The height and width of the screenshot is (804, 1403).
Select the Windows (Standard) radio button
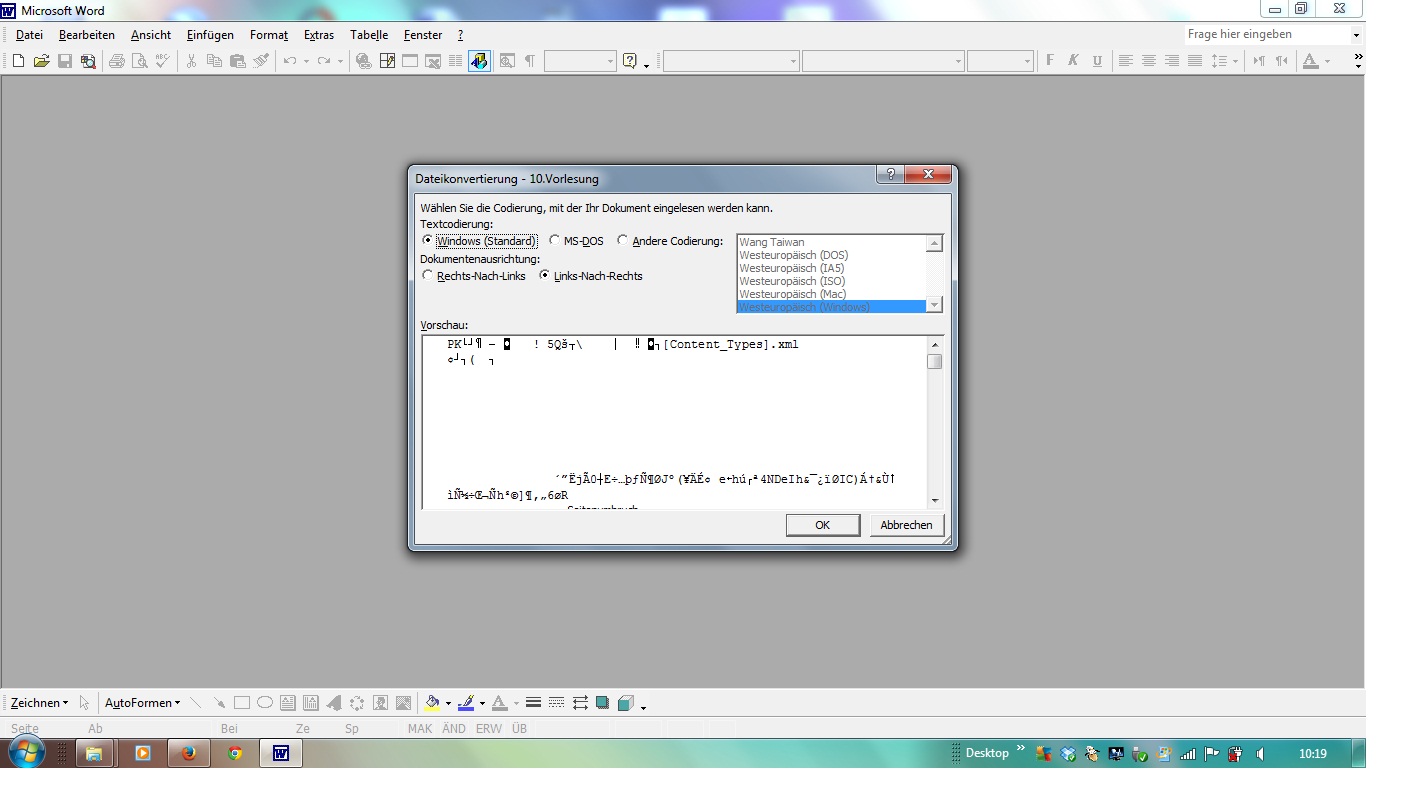pyautogui.click(x=428, y=241)
